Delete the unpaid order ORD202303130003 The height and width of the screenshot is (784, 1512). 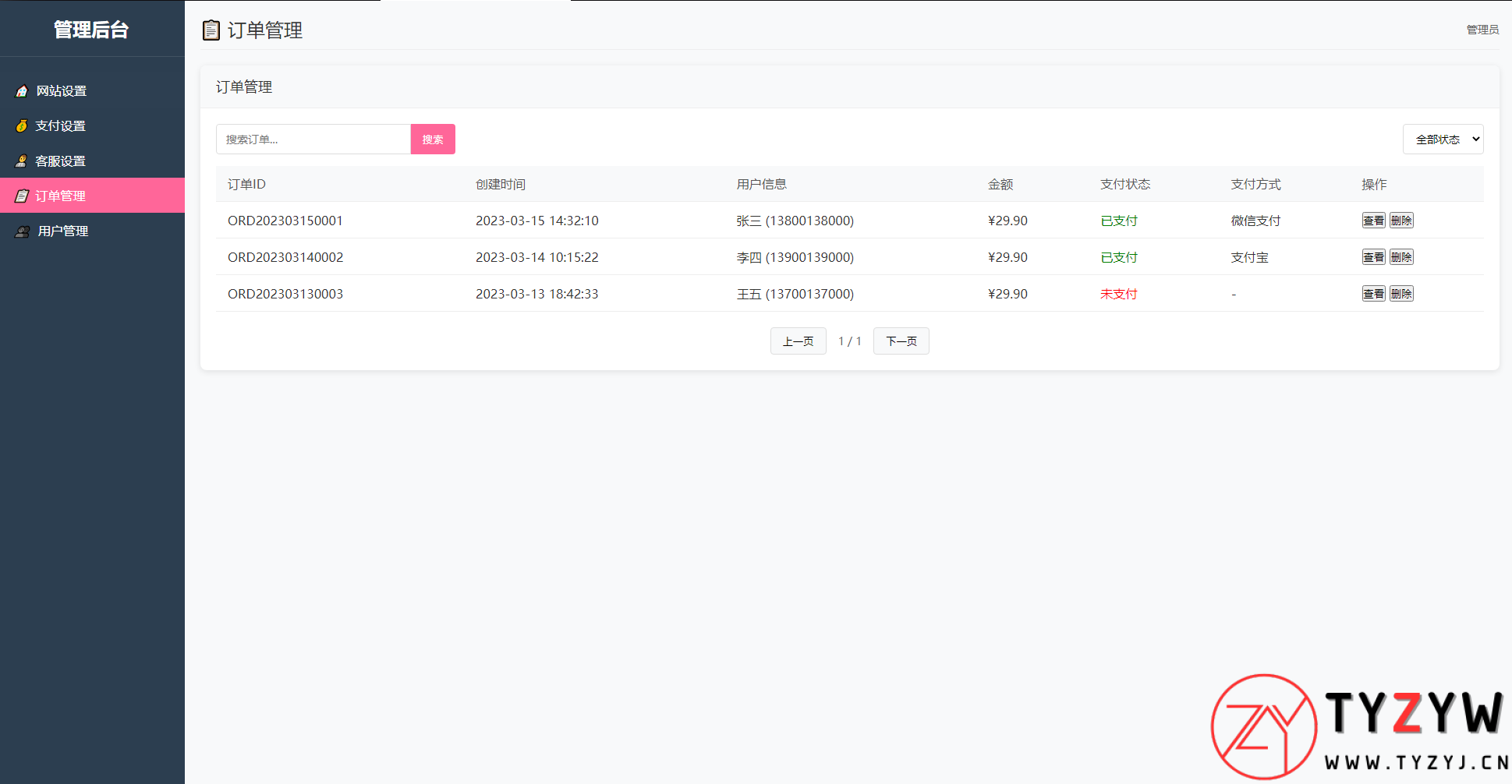[1401, 294]
